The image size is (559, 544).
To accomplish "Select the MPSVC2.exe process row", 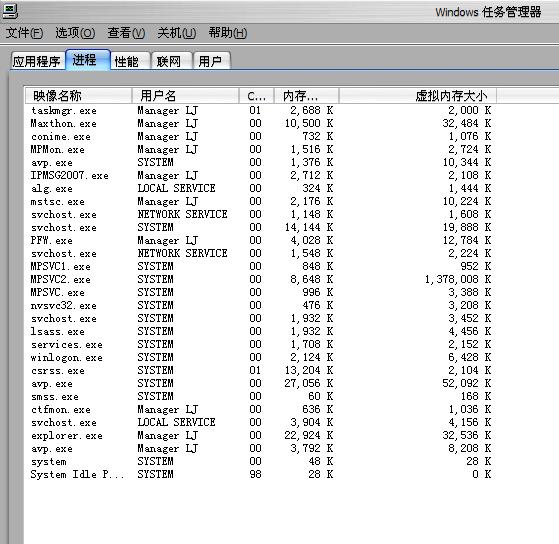I will (260, 279).
